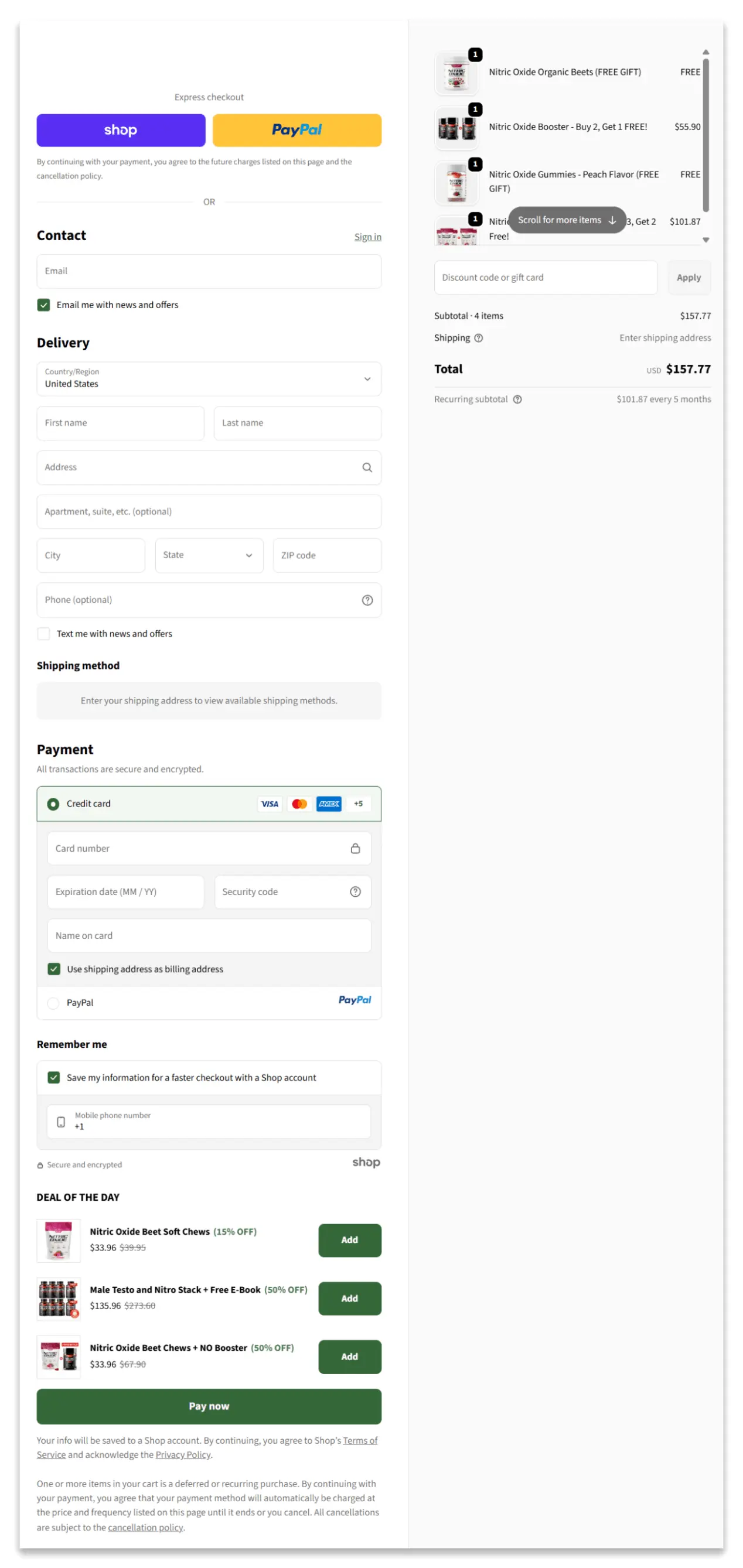Click the Card number input field
This screenshot has width=743, height=1568.
tap(209, 849)
